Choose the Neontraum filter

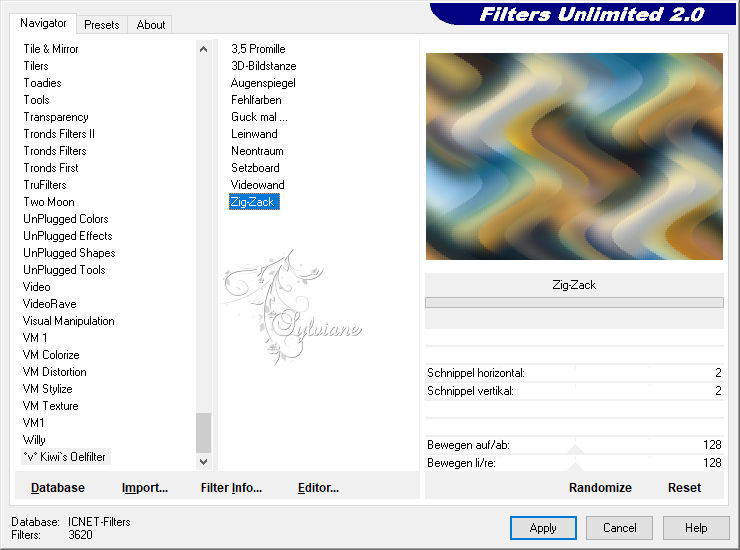pyautogui.click(x=257, y=151)
